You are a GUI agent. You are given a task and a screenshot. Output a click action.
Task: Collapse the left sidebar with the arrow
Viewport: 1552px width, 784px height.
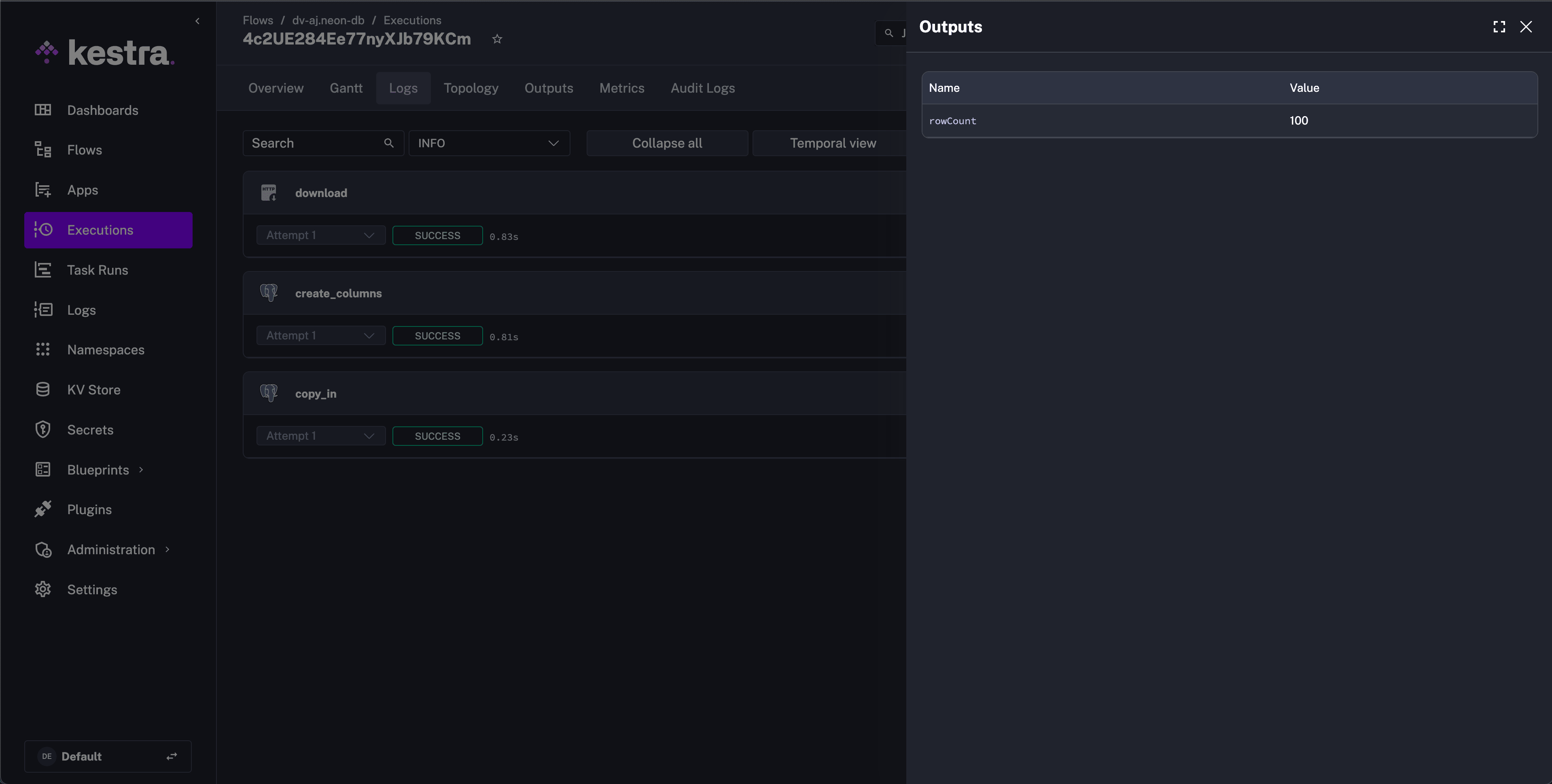tap(197, 21)
